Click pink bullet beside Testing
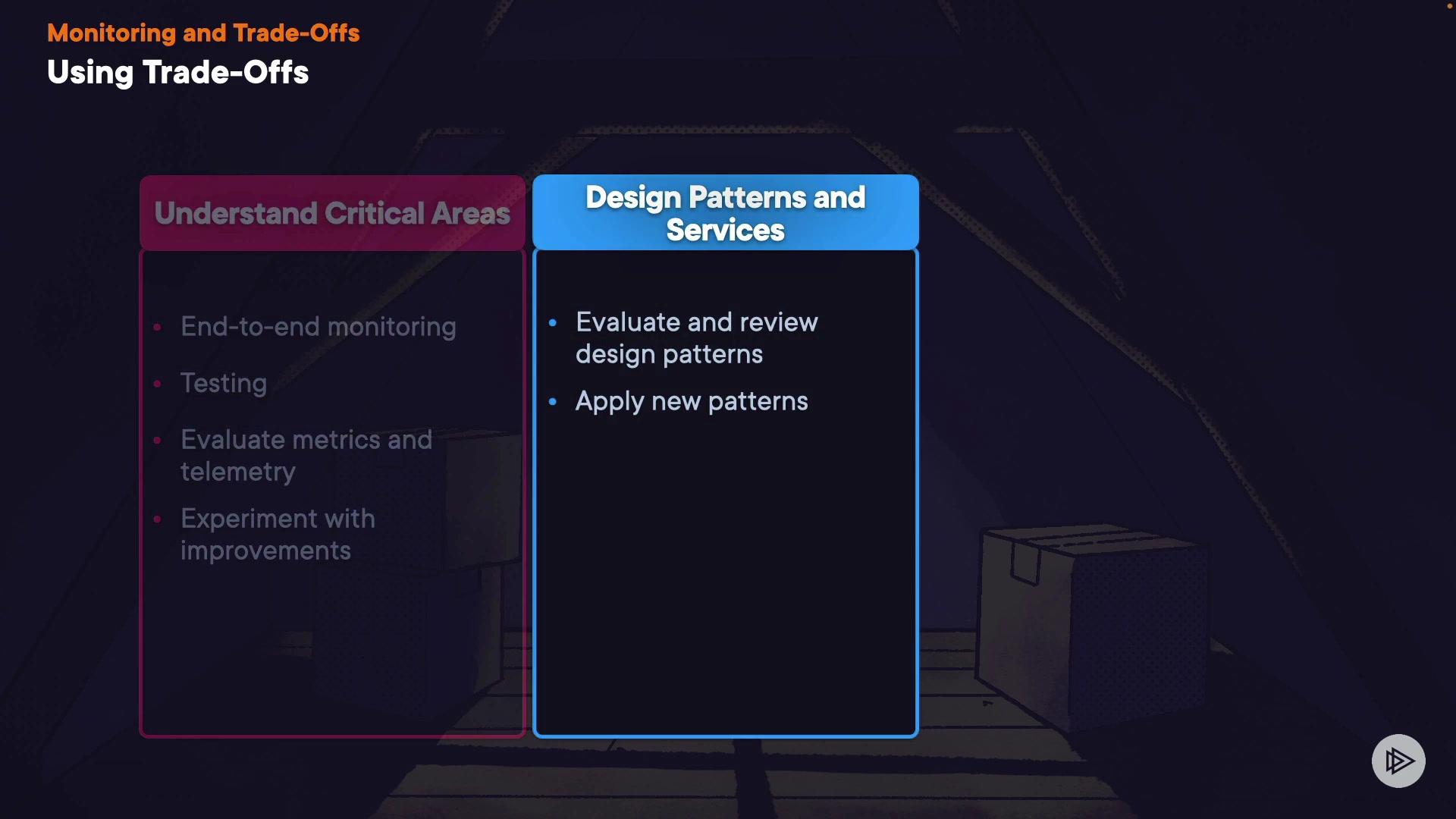1456x819 pixels. [x=157, y=384]
